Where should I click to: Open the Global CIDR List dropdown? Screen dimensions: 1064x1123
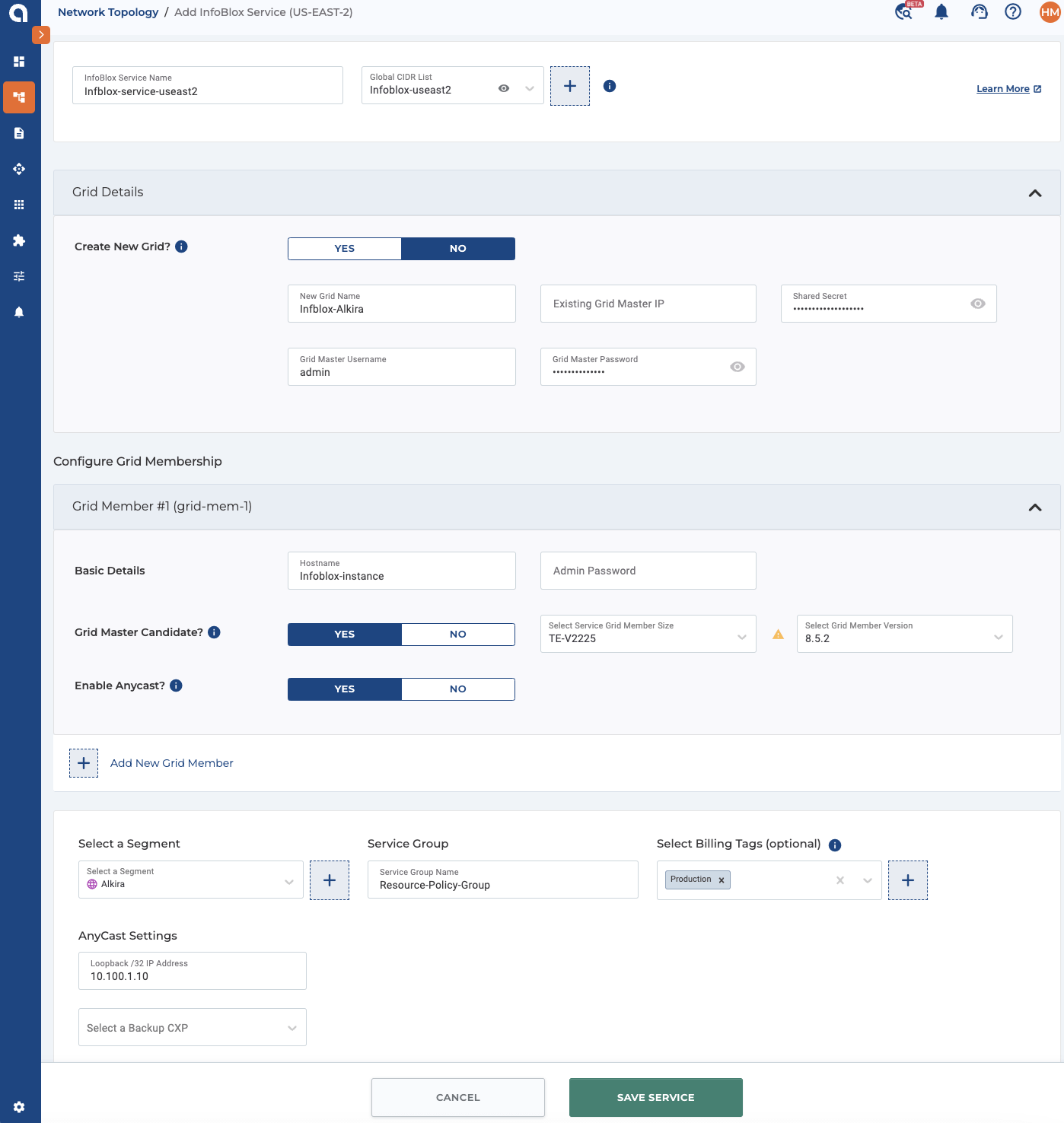coord(530,88)
